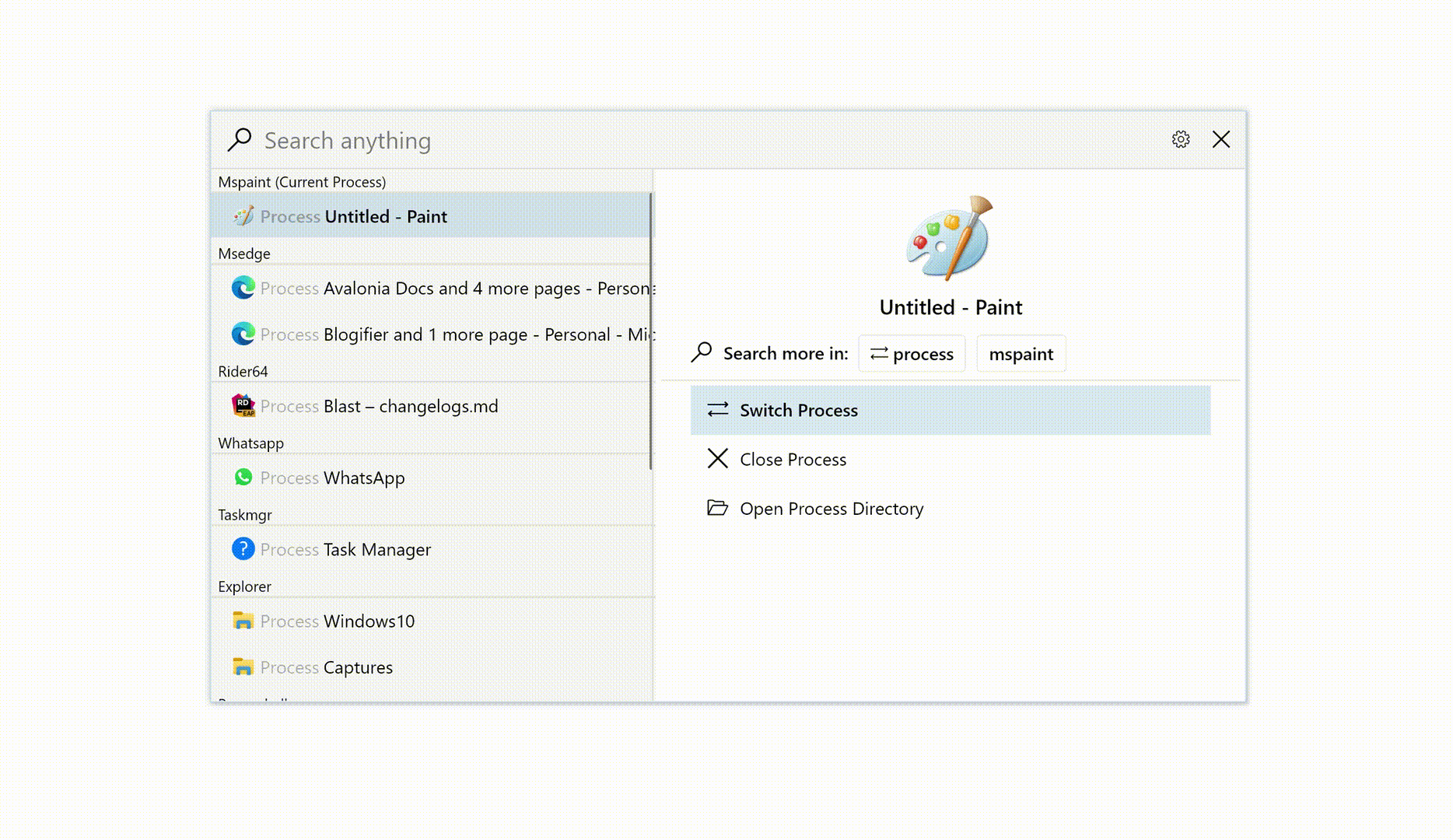Click the X icon beside Close Process

(717, 458)
